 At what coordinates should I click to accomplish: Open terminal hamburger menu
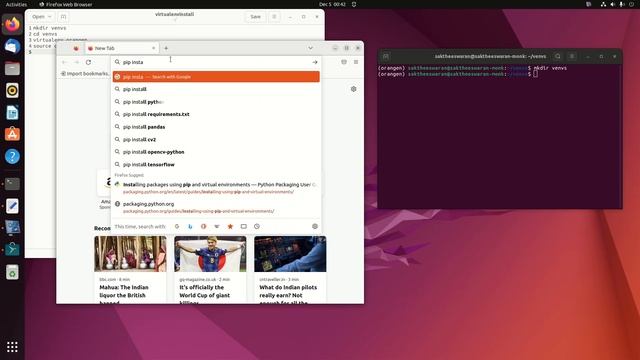point(572,56)
